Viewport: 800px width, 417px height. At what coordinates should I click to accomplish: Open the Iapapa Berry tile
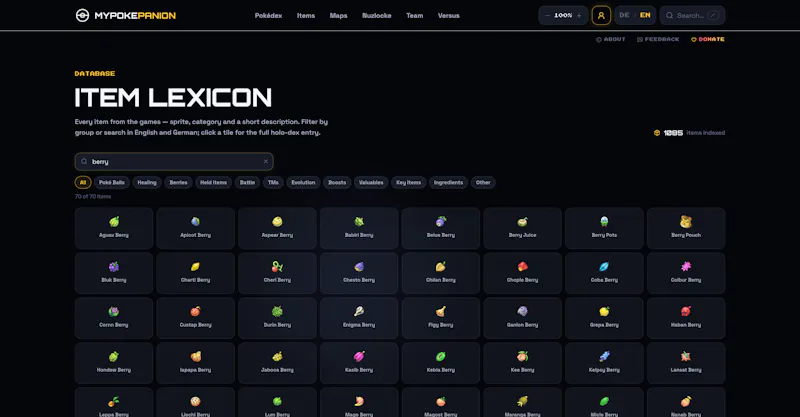point(195,362)
